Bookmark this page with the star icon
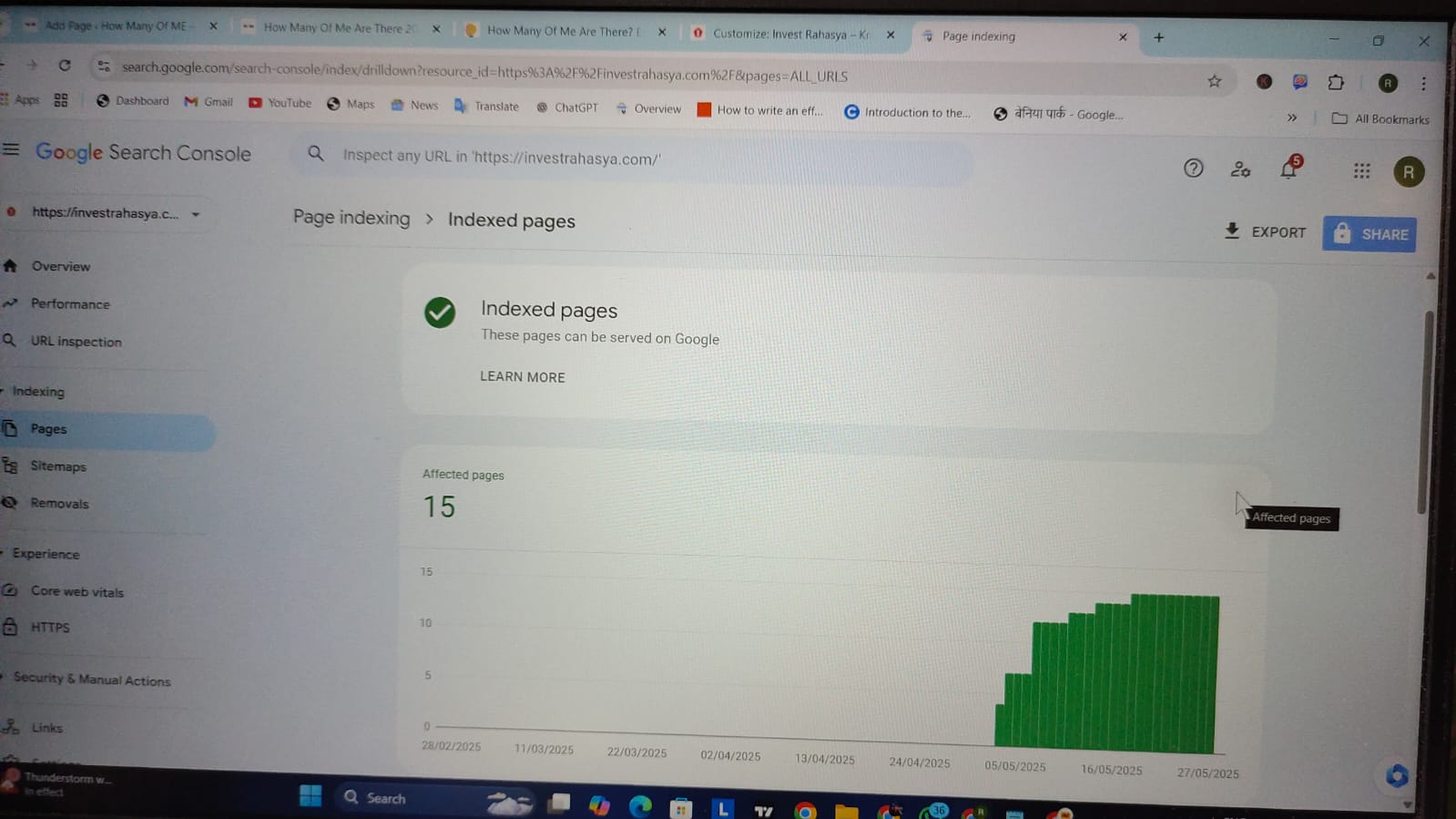The height and width of the screenshot is (819, 1456). tap(1214, 81)
